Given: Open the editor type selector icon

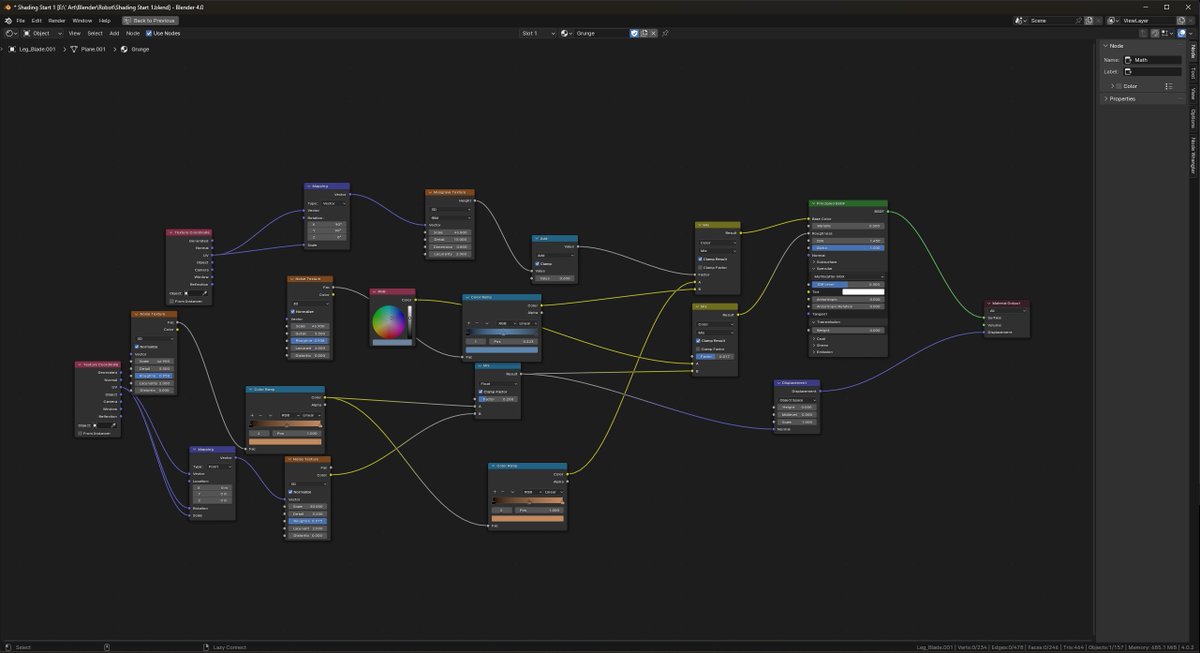Looking at the screenshot, I should 9,33.
